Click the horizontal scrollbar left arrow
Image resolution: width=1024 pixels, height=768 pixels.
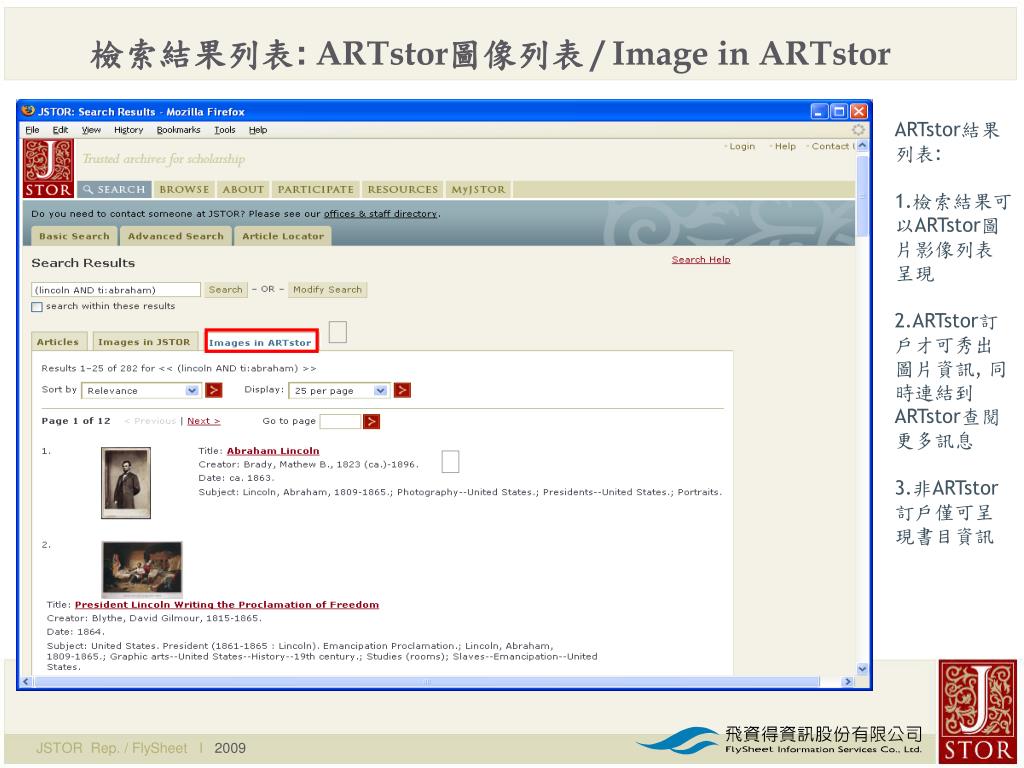(x=27, y=682)
